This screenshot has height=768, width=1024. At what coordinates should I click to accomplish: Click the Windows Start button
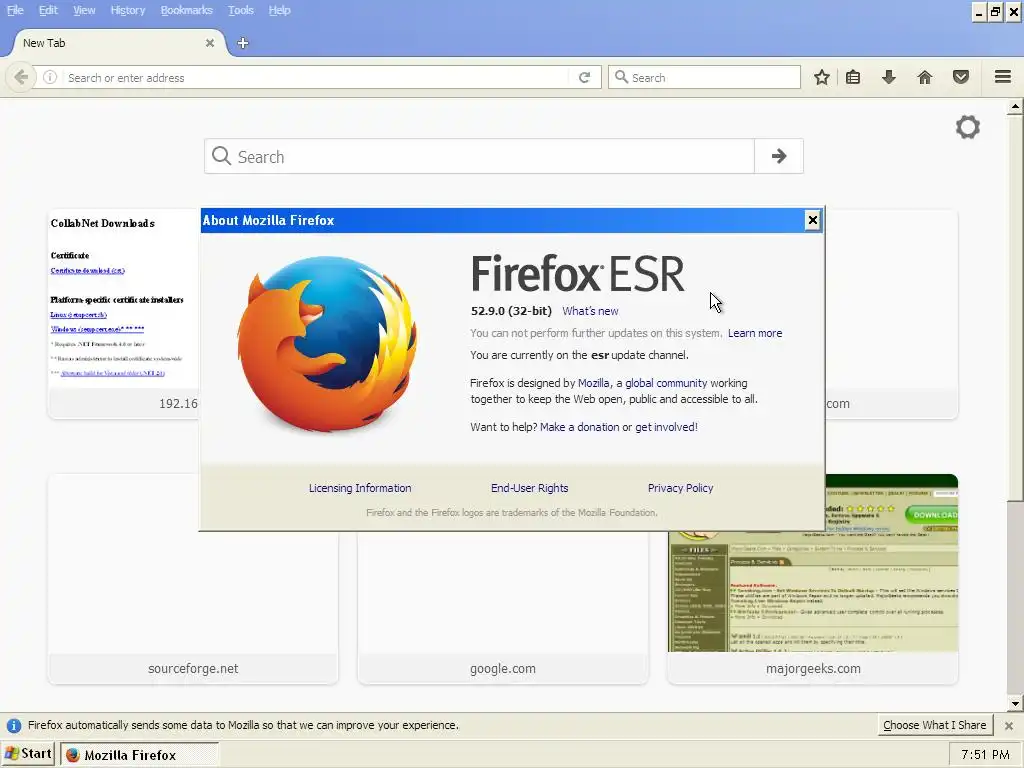click(28, 754)
